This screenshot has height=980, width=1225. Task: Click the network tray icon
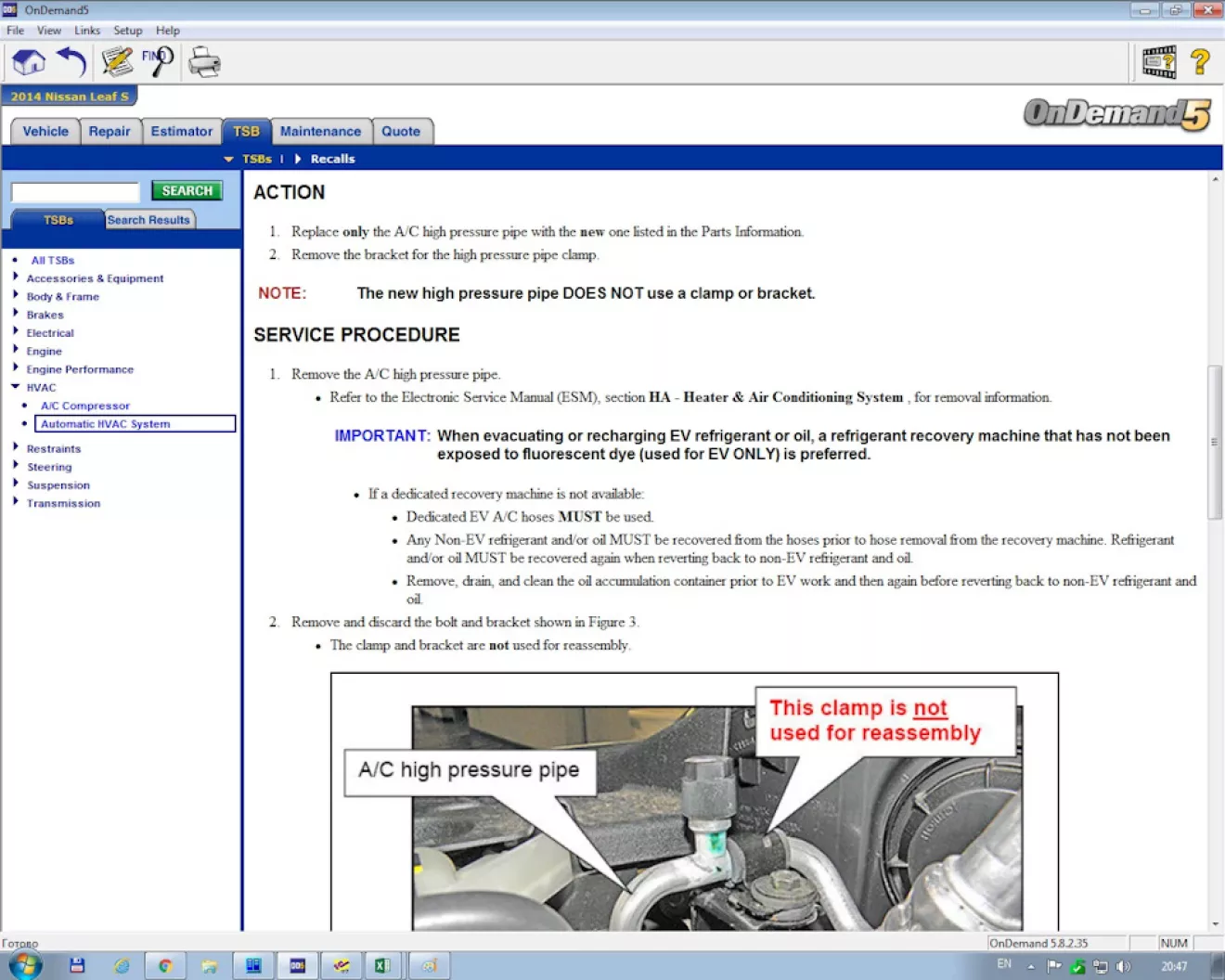tap(1101, 966)
